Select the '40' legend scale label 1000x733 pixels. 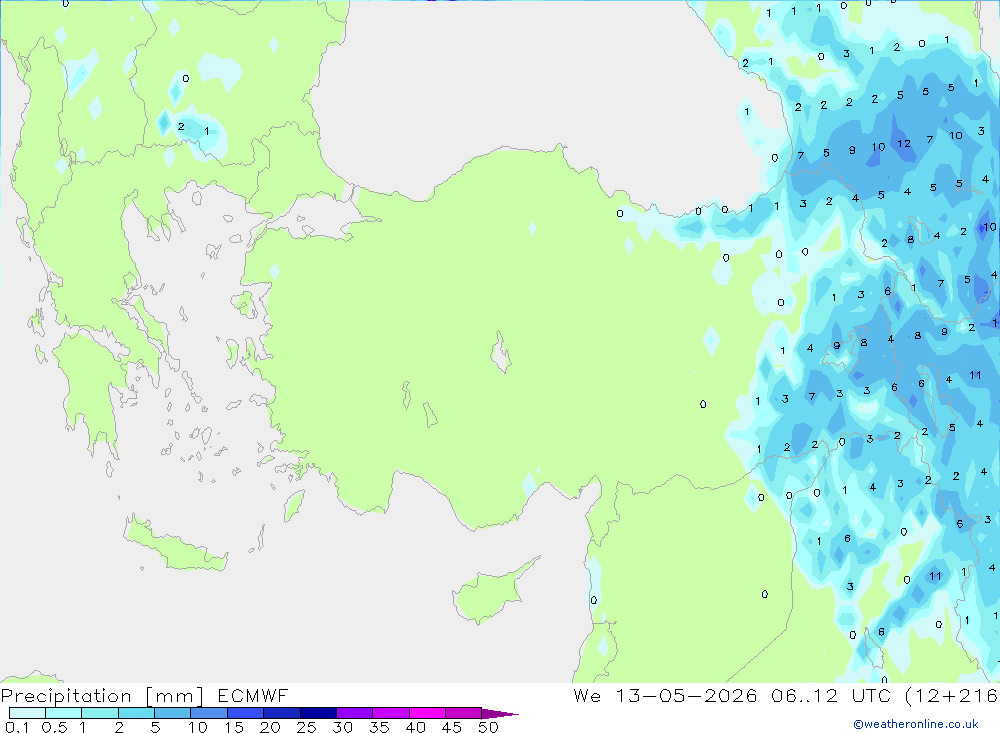(415, 727)
